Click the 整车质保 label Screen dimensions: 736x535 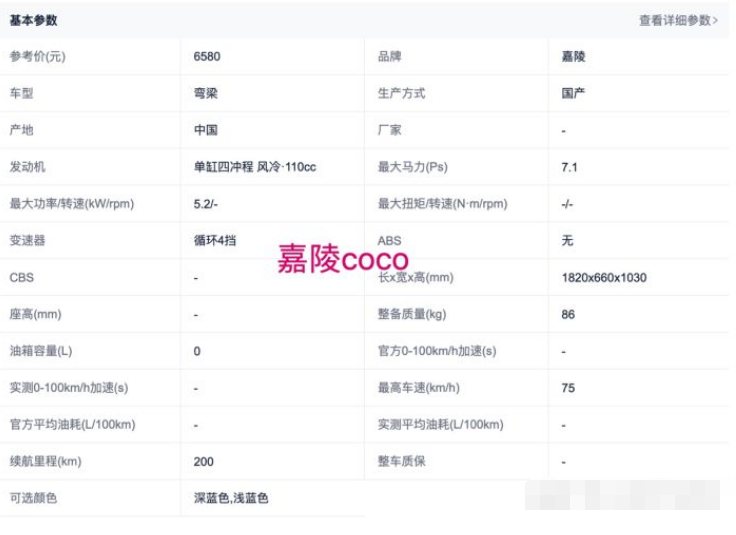tap(401, 461)
